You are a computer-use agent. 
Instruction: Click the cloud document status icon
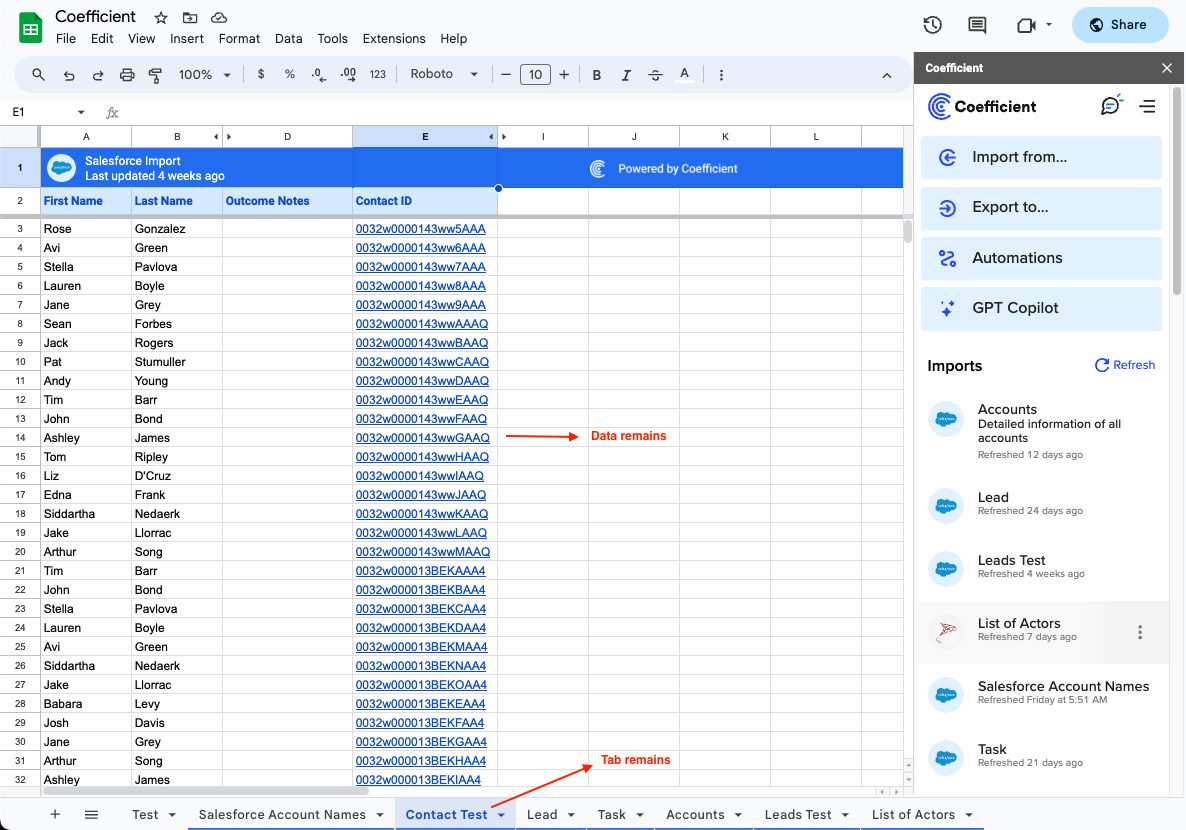219,17
